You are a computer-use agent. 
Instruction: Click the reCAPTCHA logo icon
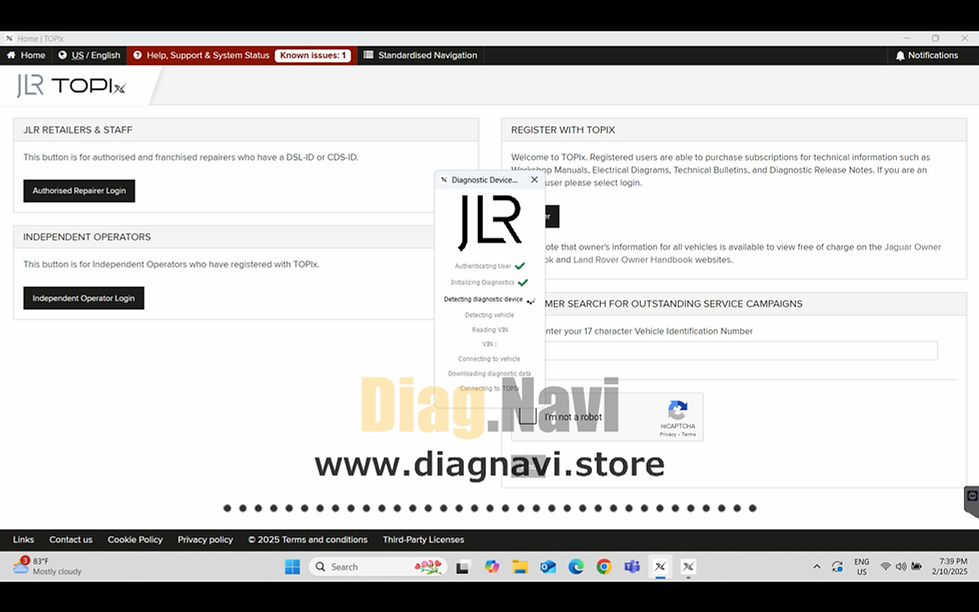tap(677, 410)
